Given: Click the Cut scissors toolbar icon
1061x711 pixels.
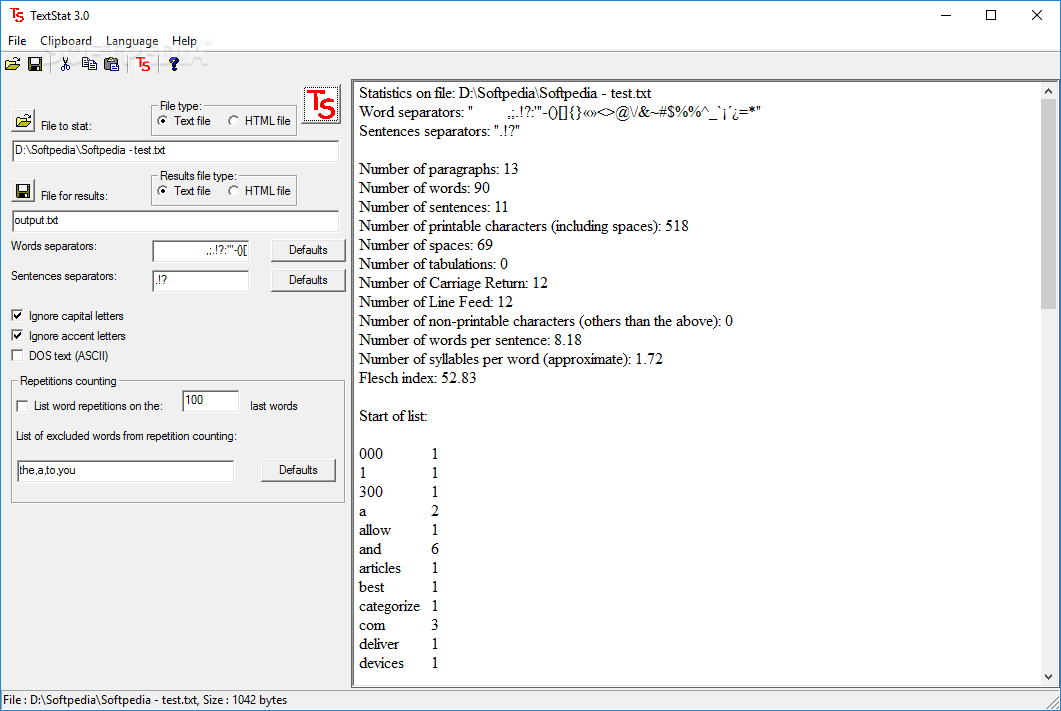Looking at the screenshot, I should tap(65, 64).
